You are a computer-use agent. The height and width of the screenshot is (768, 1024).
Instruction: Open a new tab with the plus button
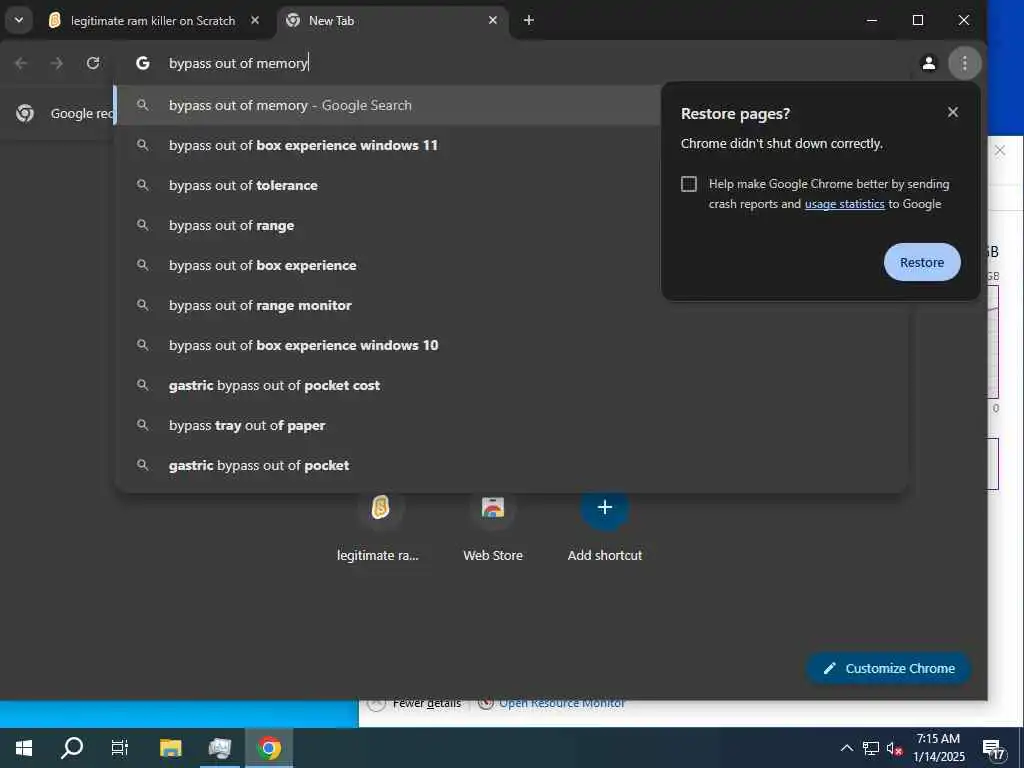528,21
